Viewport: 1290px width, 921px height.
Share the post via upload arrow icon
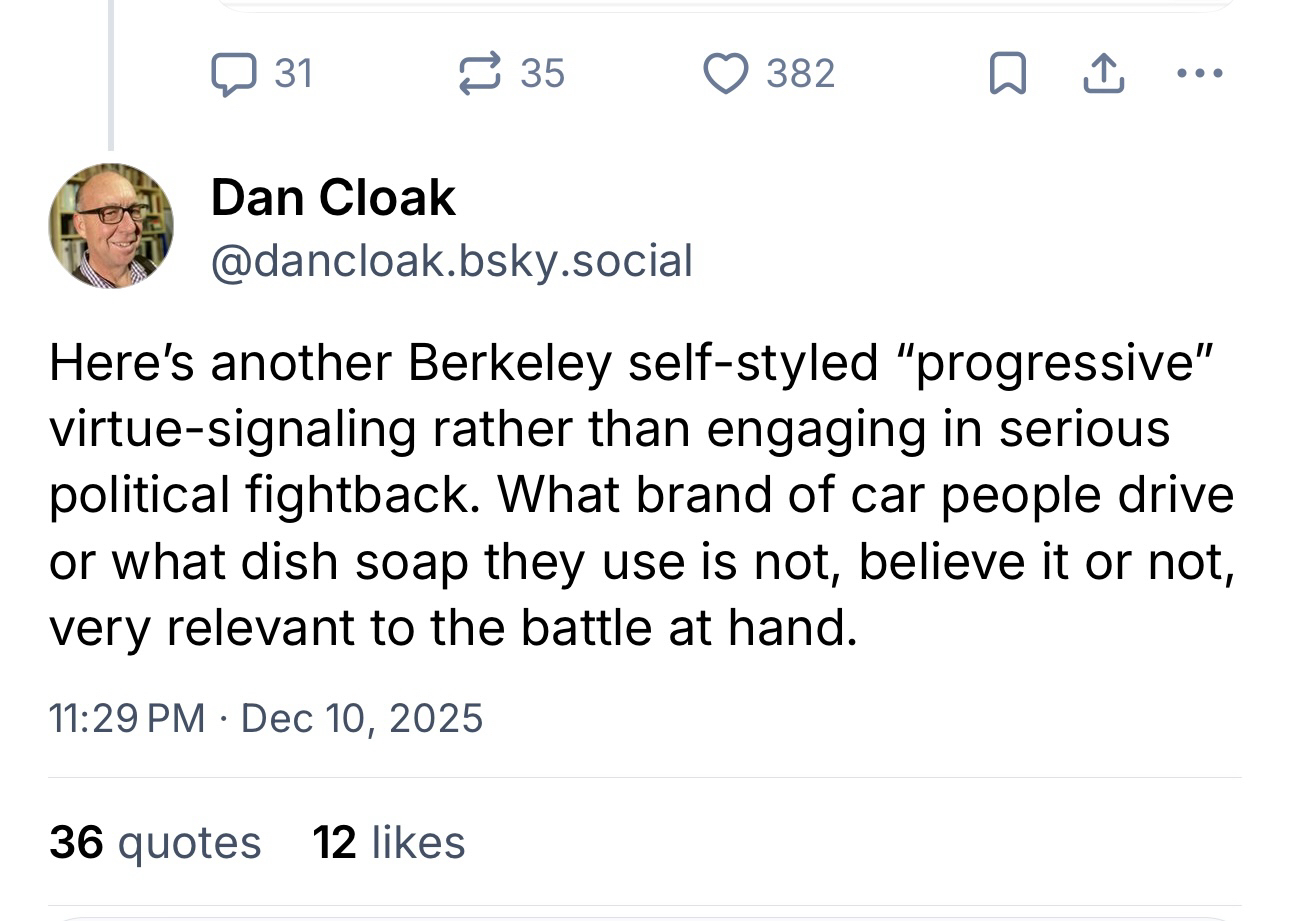pyautogui.click(x=1103, y=74)
